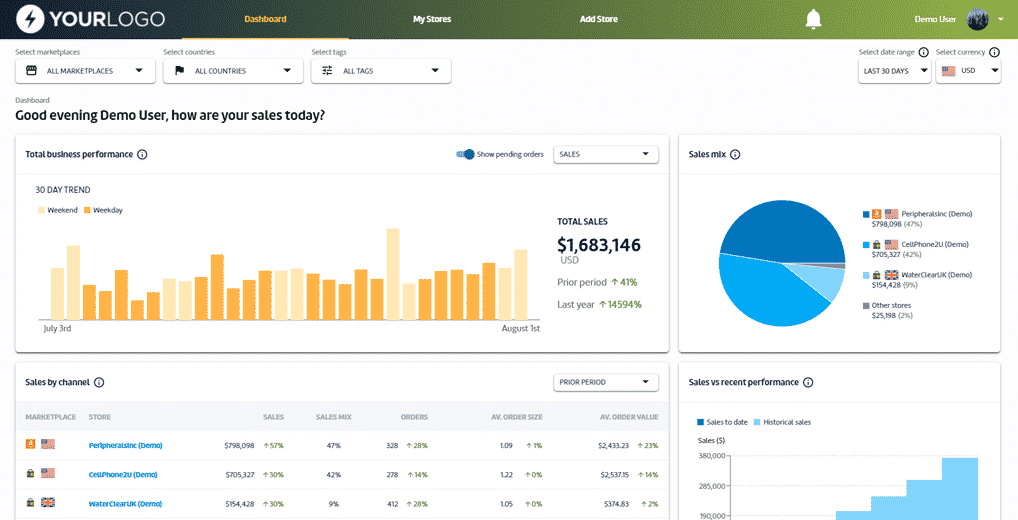Click UK flag icon in WaterClearUK table row
1018x520 pixels.
click(x=47, y=503)
